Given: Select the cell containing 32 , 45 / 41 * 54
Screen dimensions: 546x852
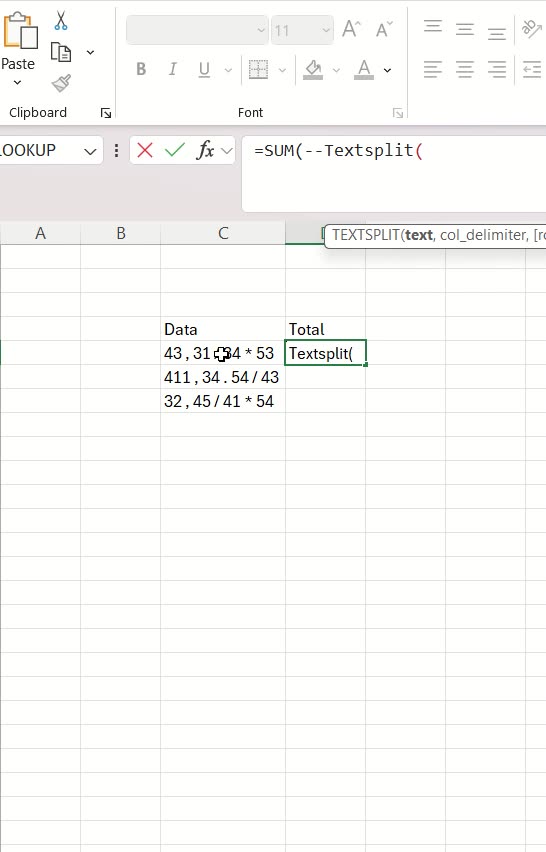Looking at the screenshot, I should pyautogui.click(x=223, y=401).
